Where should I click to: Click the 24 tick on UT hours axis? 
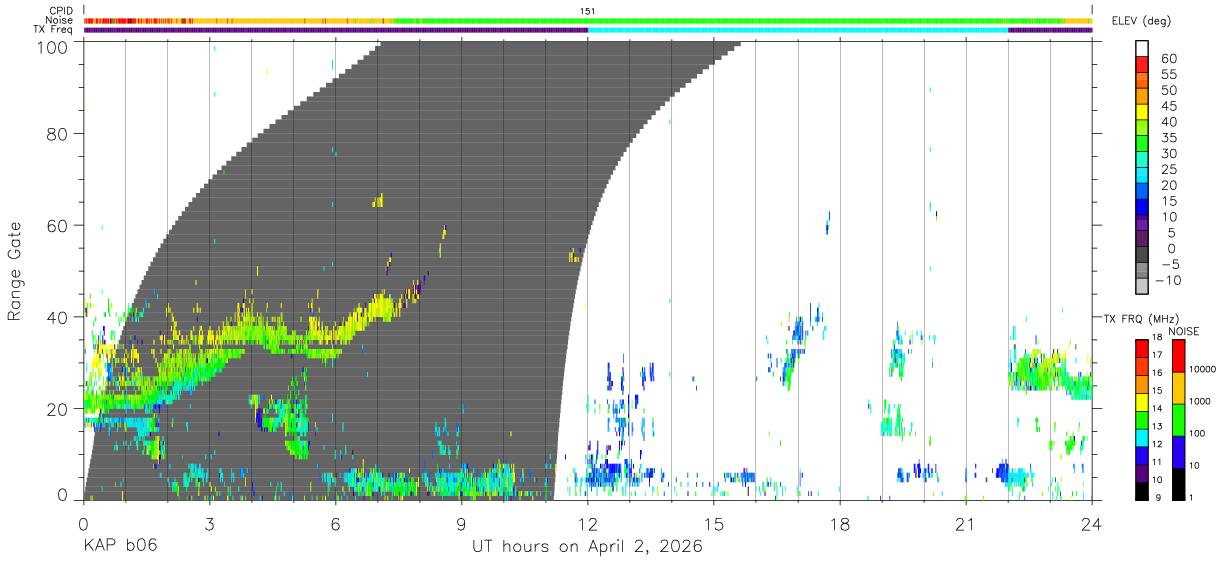click(x=1091, y=523)
